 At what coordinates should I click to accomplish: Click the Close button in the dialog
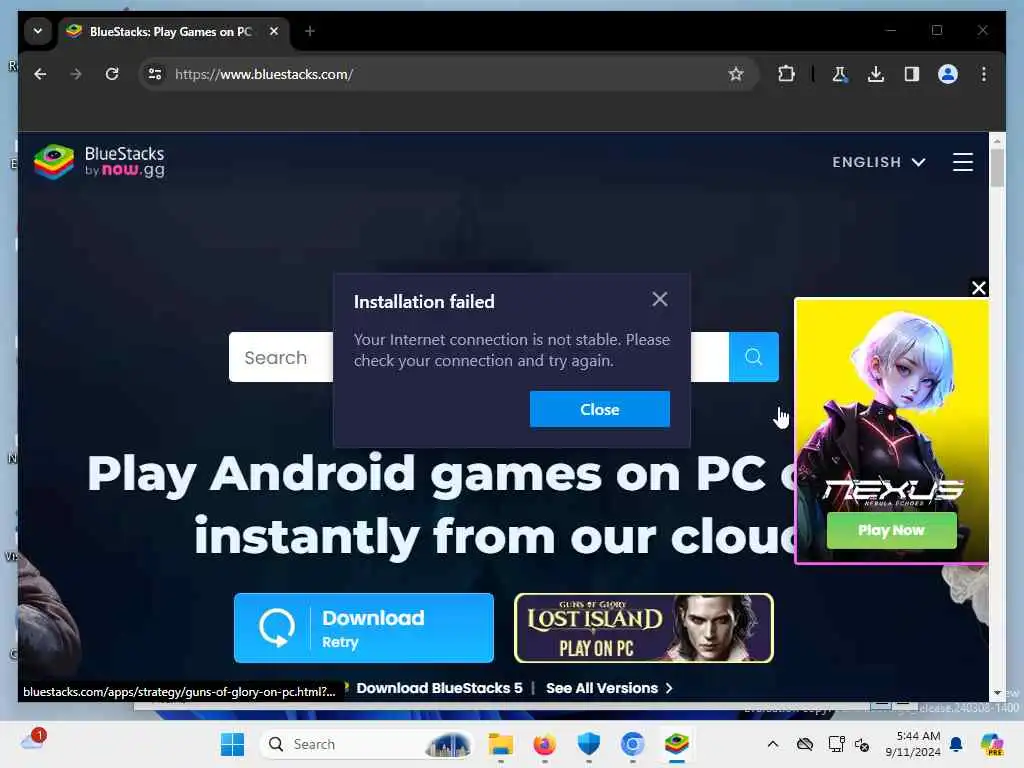coord(600,409)
